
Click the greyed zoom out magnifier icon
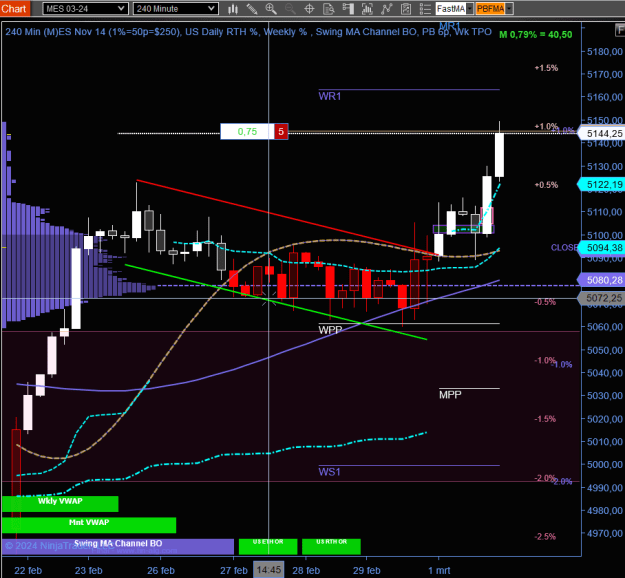(x=290, y=9)
